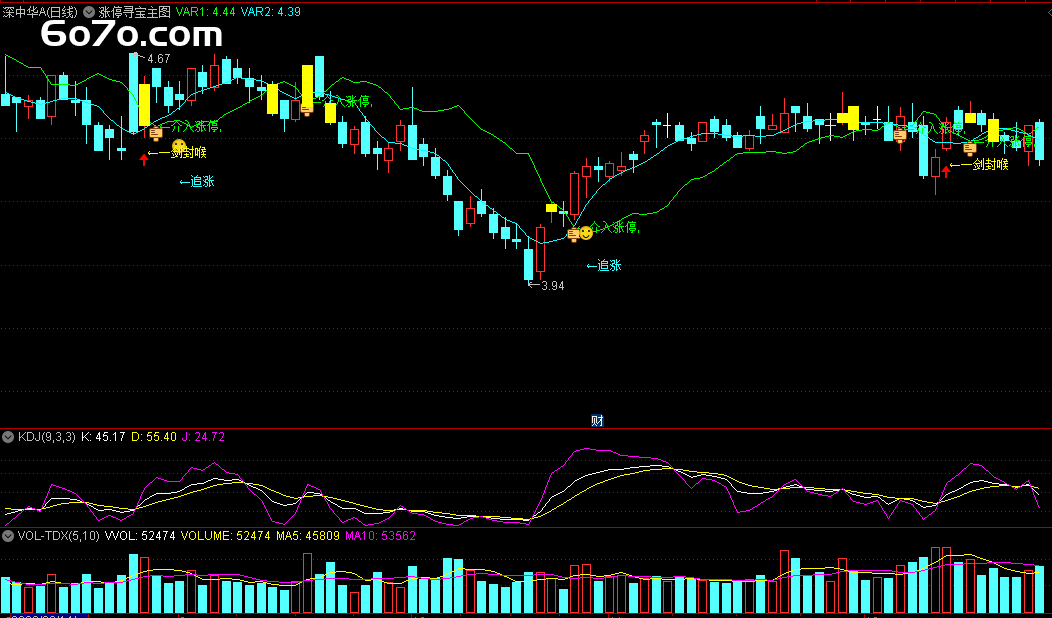Click the J: 24.72 value
Screen dimensions: 1052x618
(x=203, y=437)
